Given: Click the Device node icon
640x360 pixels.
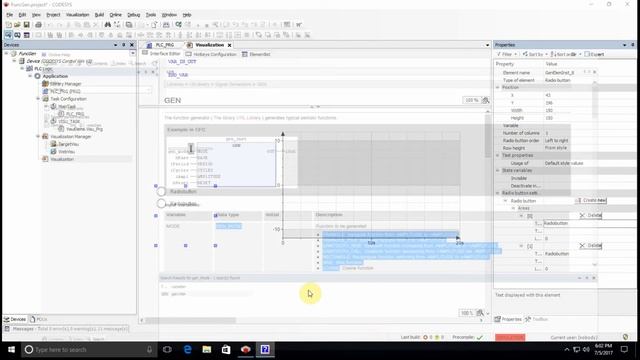Looking at the screenshot, I should (22, 61).
